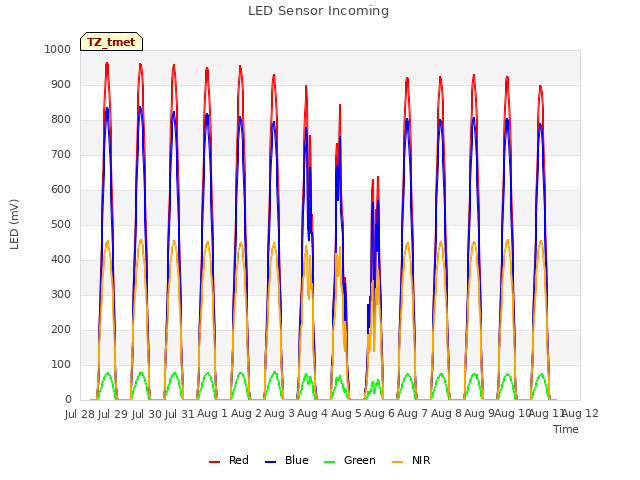Click the 900 y-axis tick label
640x480 pixels.
click(61, 84)
